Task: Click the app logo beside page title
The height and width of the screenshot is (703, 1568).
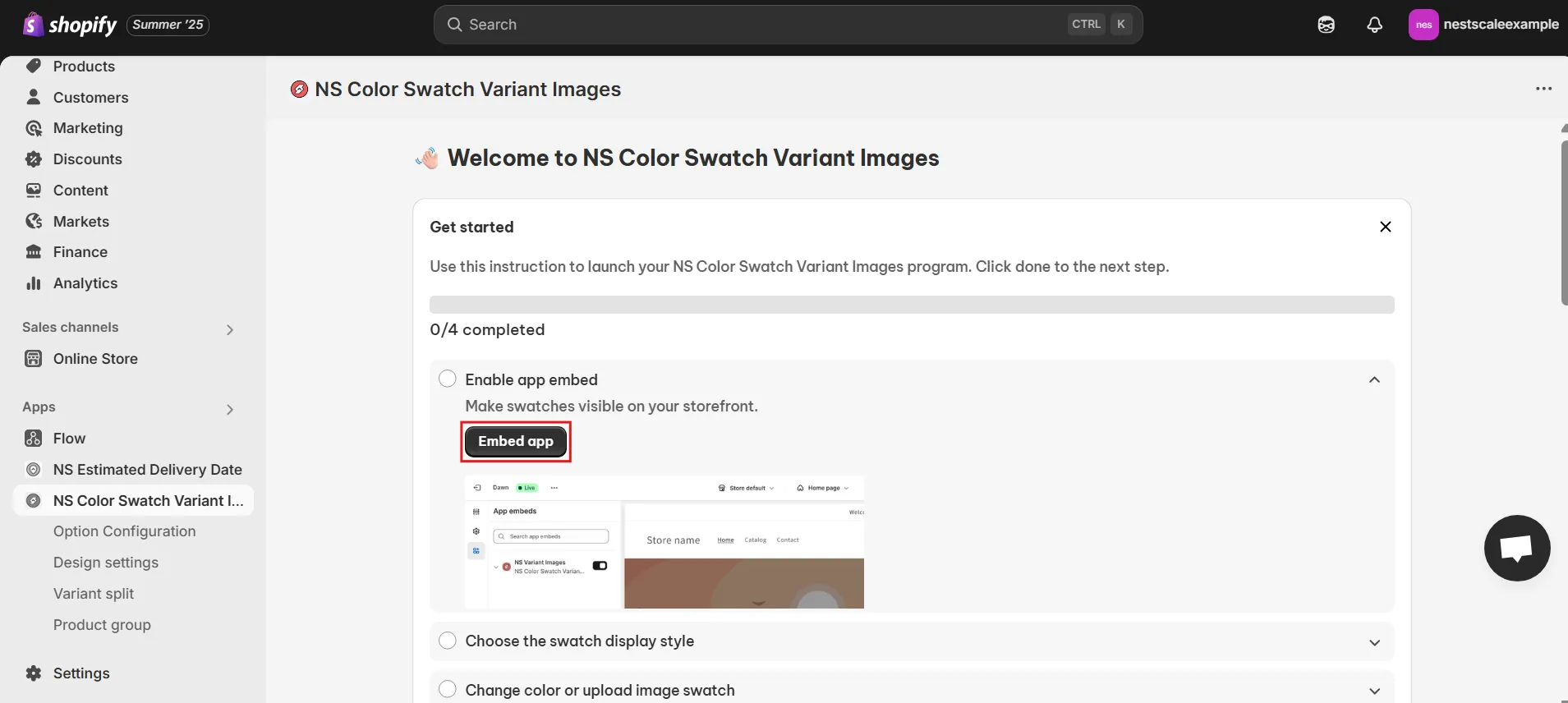Action: (x=300, y=89)
